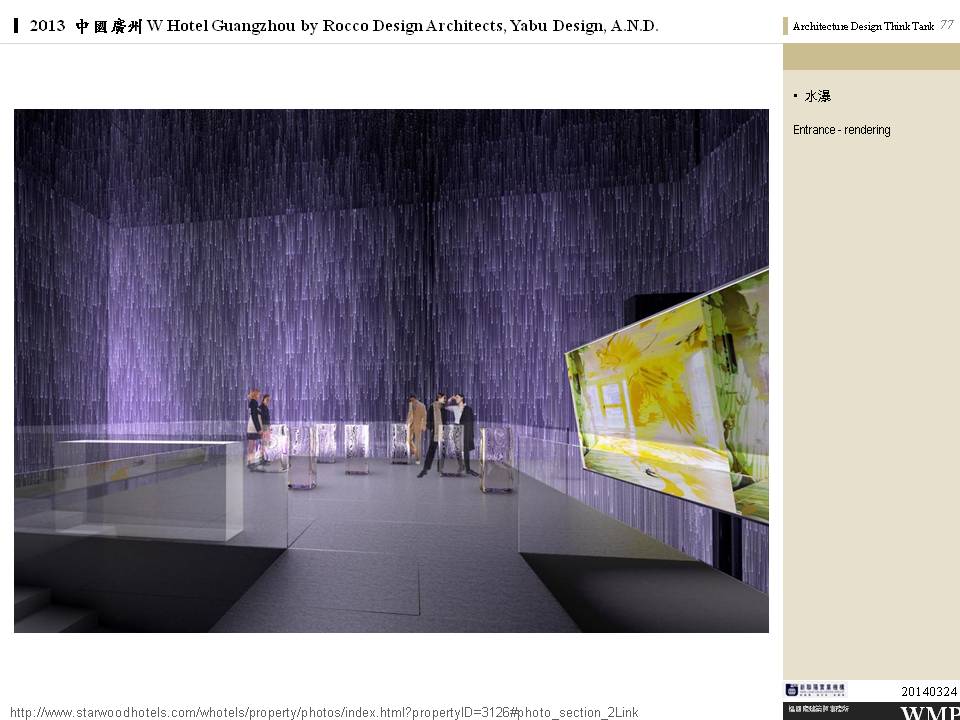The image size is (960, 720).
Task: Click the slide page number 77
Action: click(x=946, y=25)
